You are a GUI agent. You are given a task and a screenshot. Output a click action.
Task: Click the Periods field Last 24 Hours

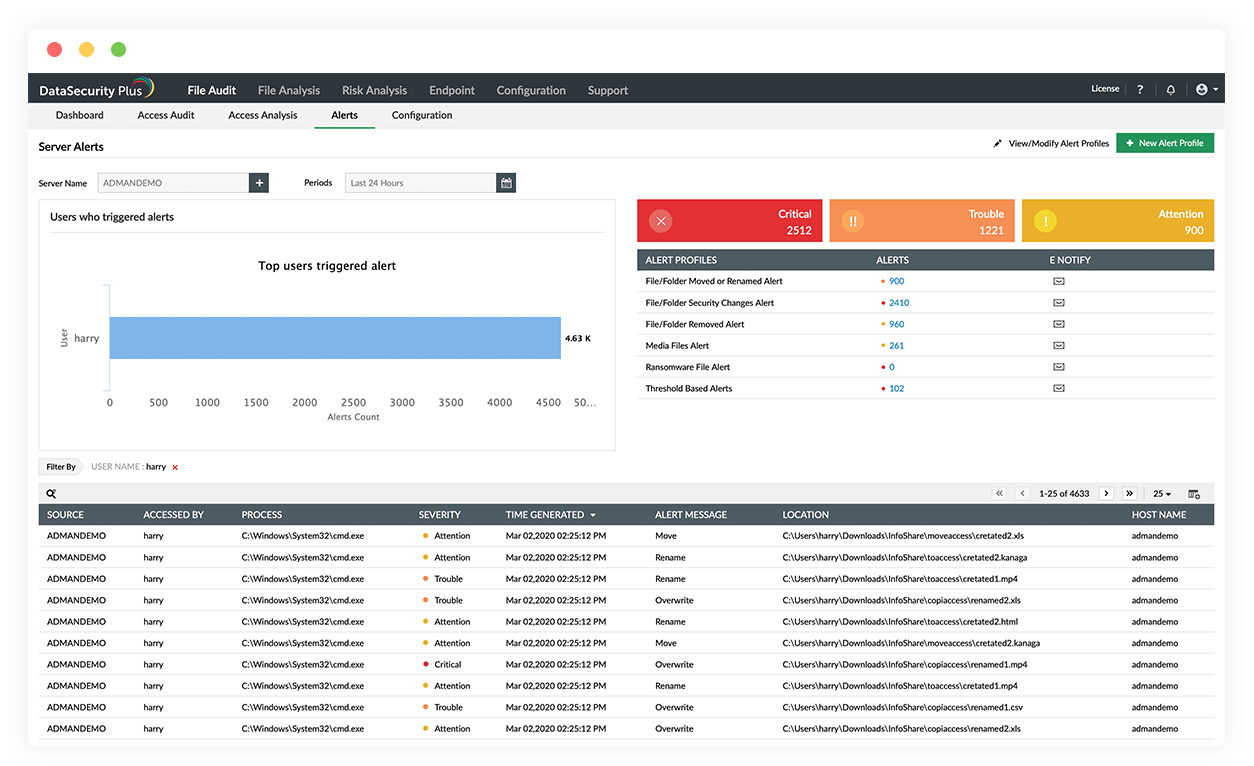[x=420, y=183]
